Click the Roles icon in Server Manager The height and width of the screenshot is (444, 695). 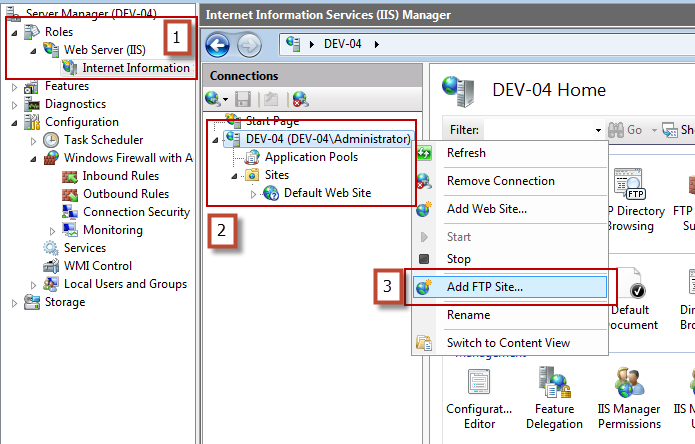[x=32, y=32]
